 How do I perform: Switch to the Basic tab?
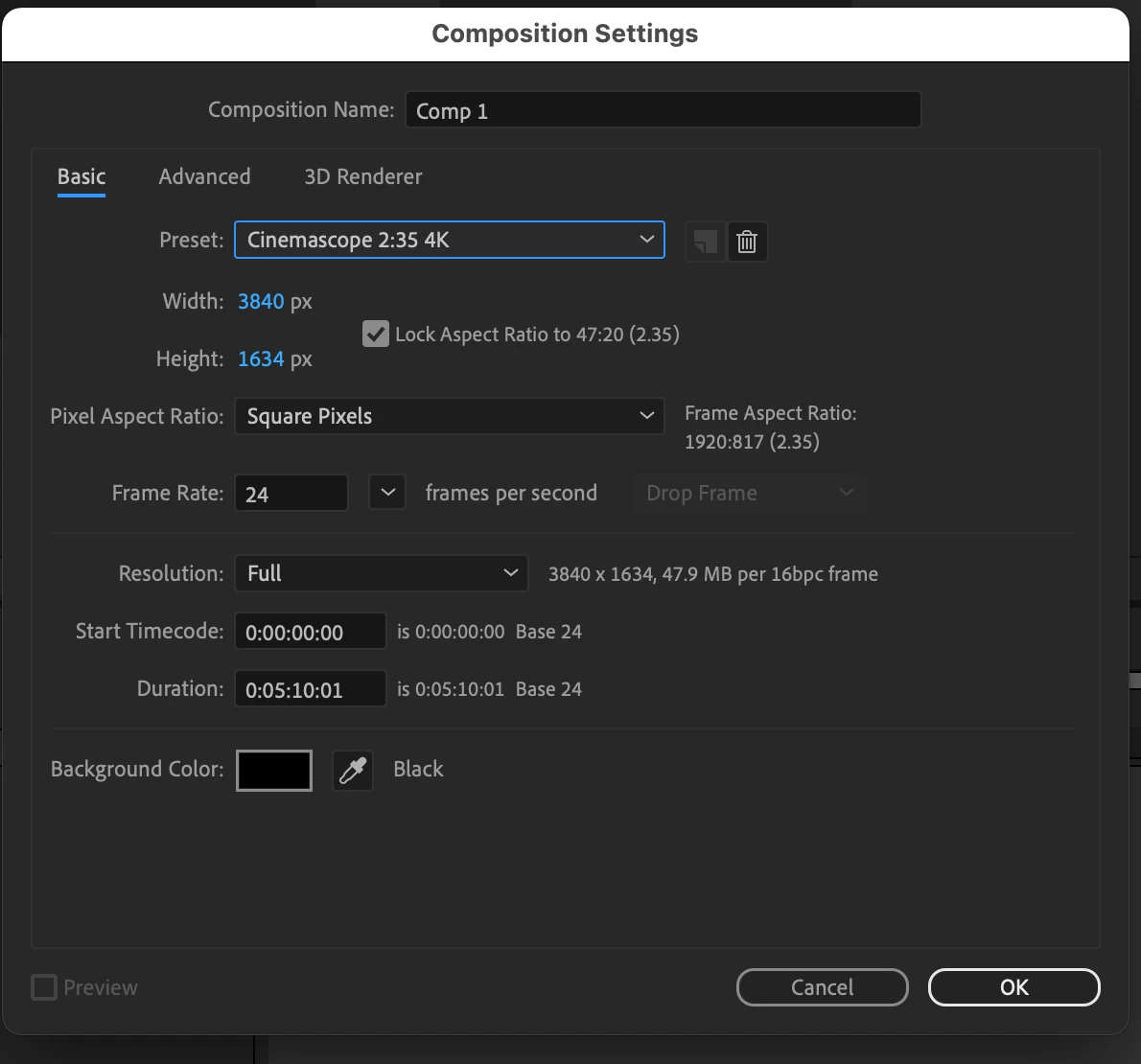[81, 176]
